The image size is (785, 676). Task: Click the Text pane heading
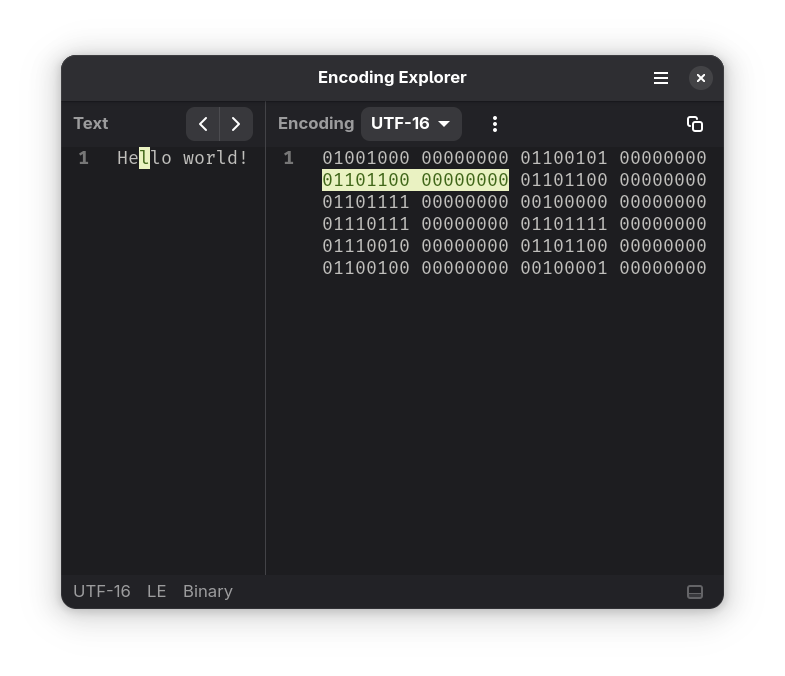coord(91,124)
